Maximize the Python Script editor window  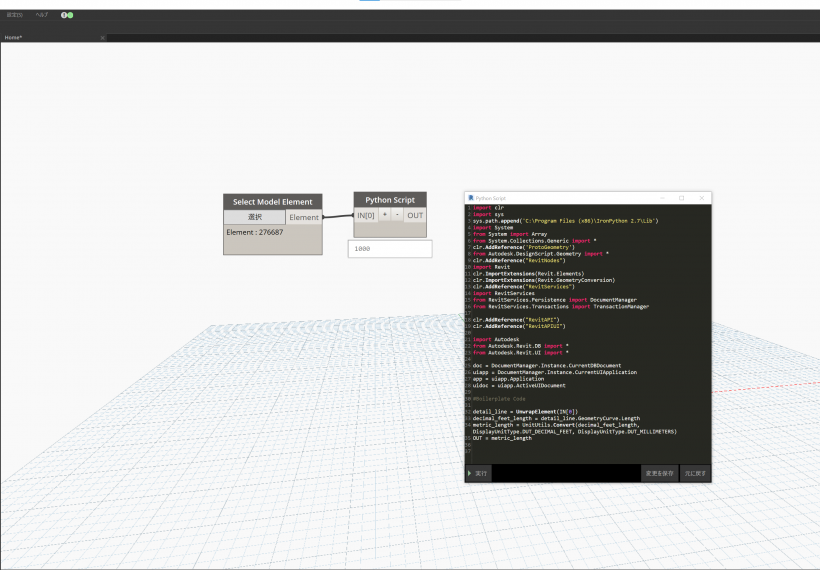coord(681,198)
